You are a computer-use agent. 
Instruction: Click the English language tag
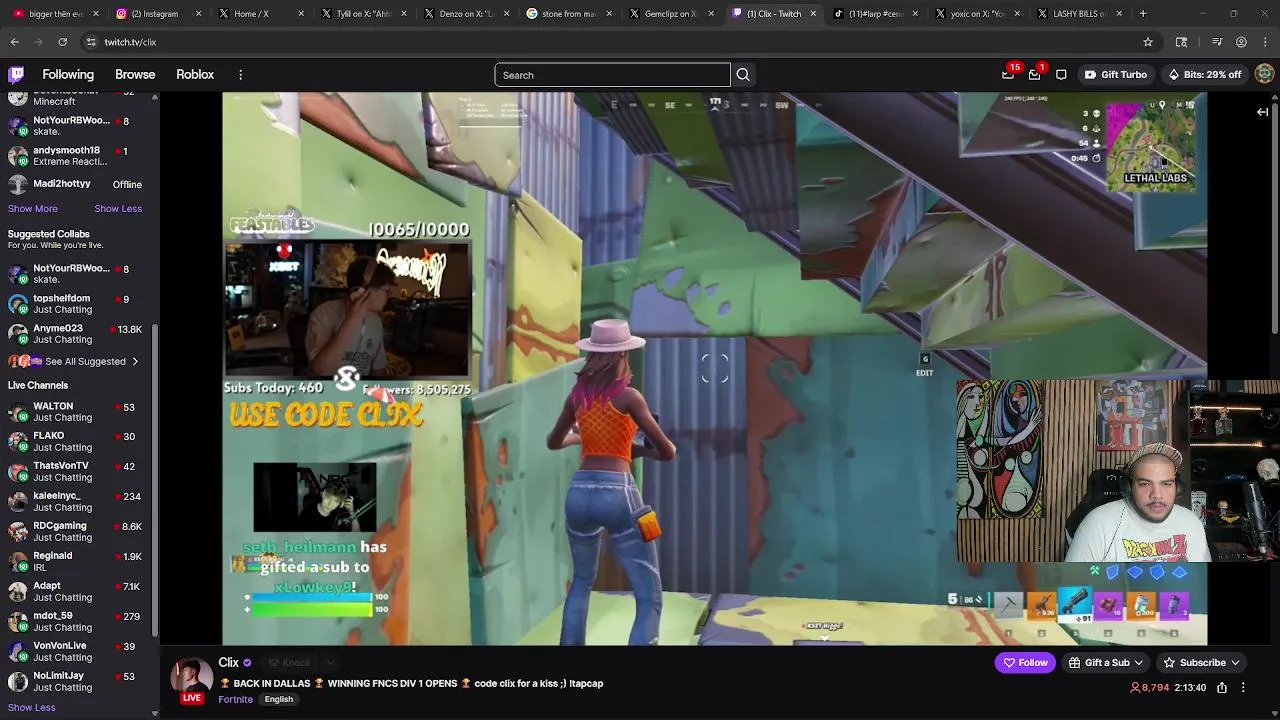[x=279, y=700]
